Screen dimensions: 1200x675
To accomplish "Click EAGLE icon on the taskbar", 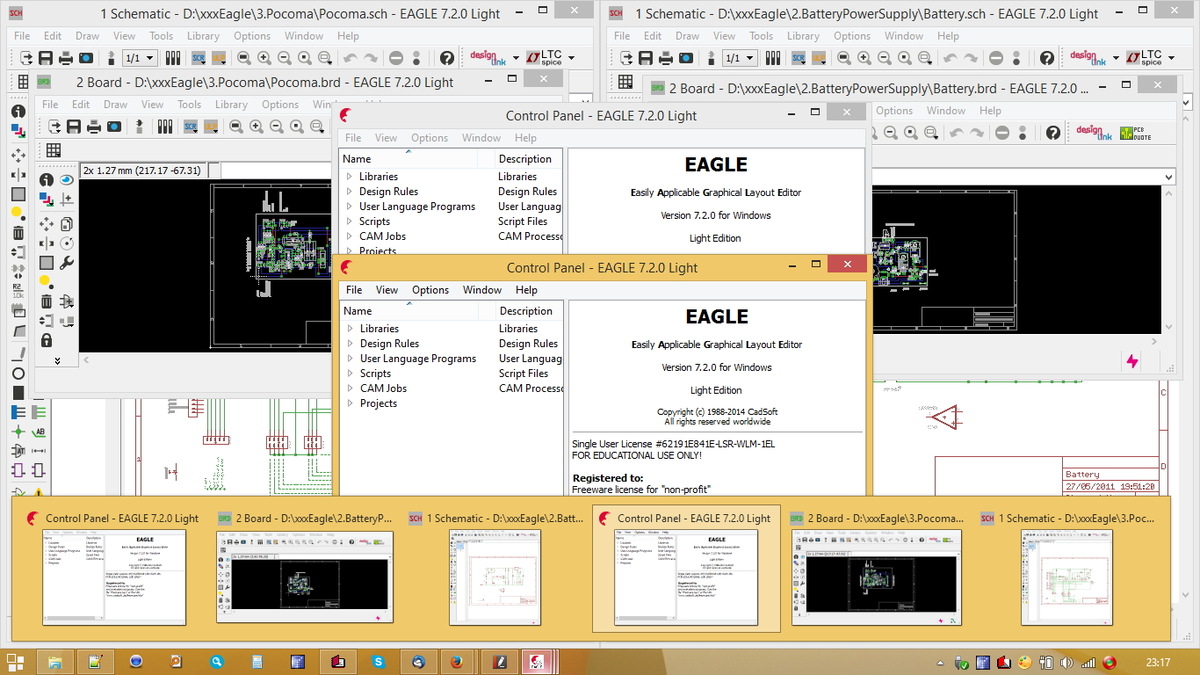I will [x=537, y=661].
